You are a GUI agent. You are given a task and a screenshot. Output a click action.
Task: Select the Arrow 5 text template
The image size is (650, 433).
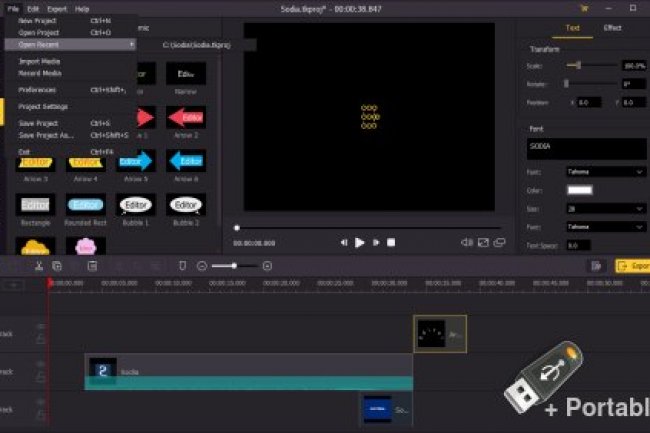click(x=136, y=161)
